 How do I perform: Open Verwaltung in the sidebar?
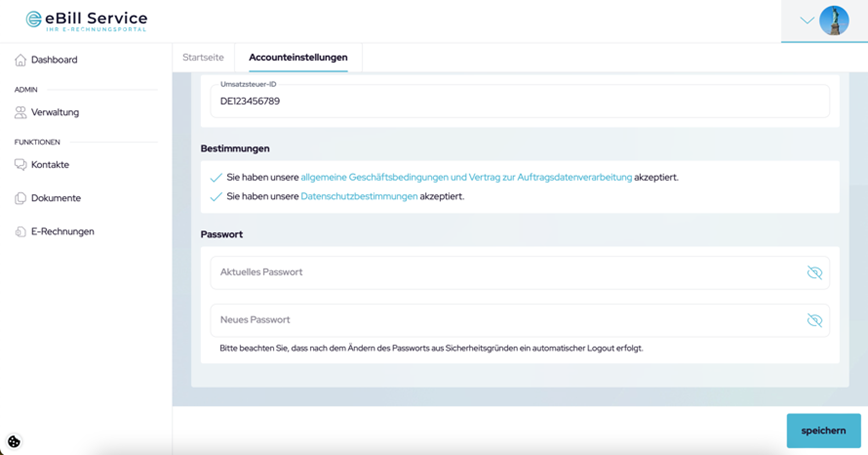54,113
